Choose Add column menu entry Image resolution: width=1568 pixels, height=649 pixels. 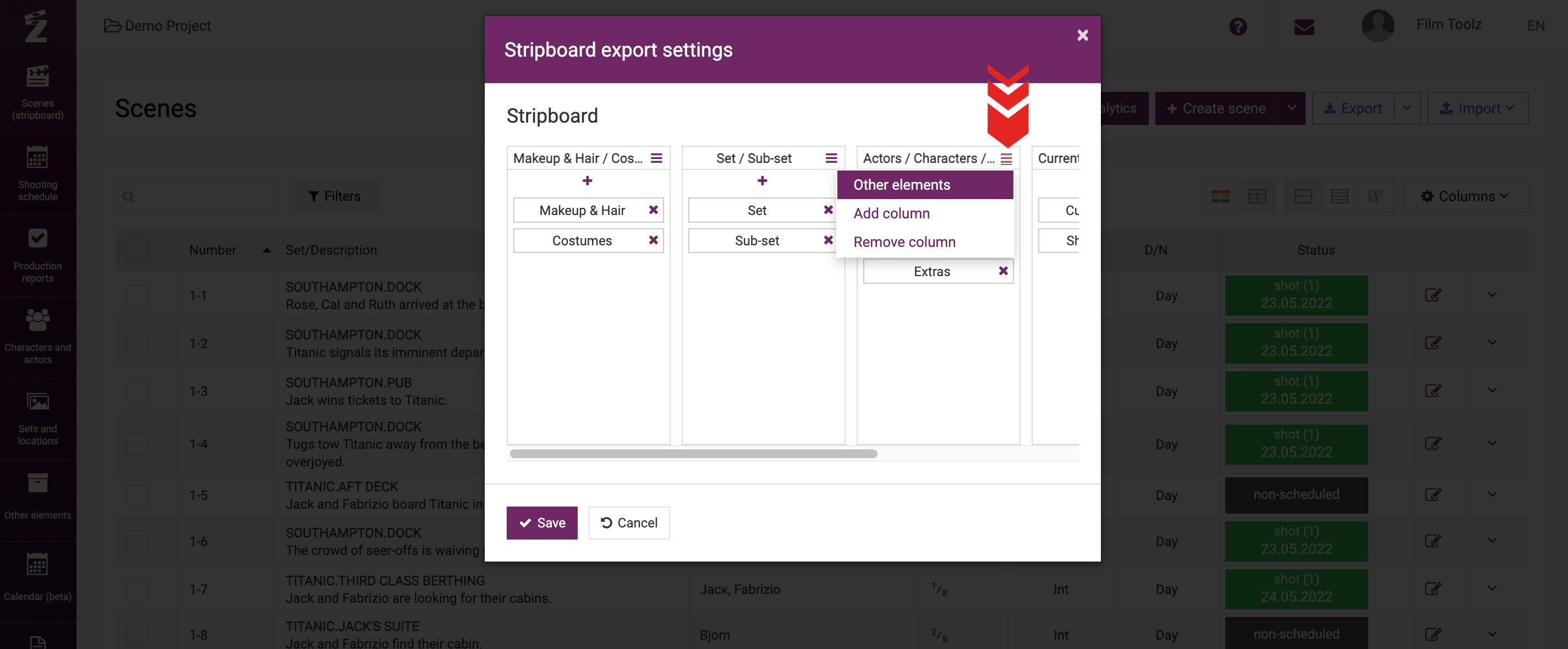coord(925,213)
